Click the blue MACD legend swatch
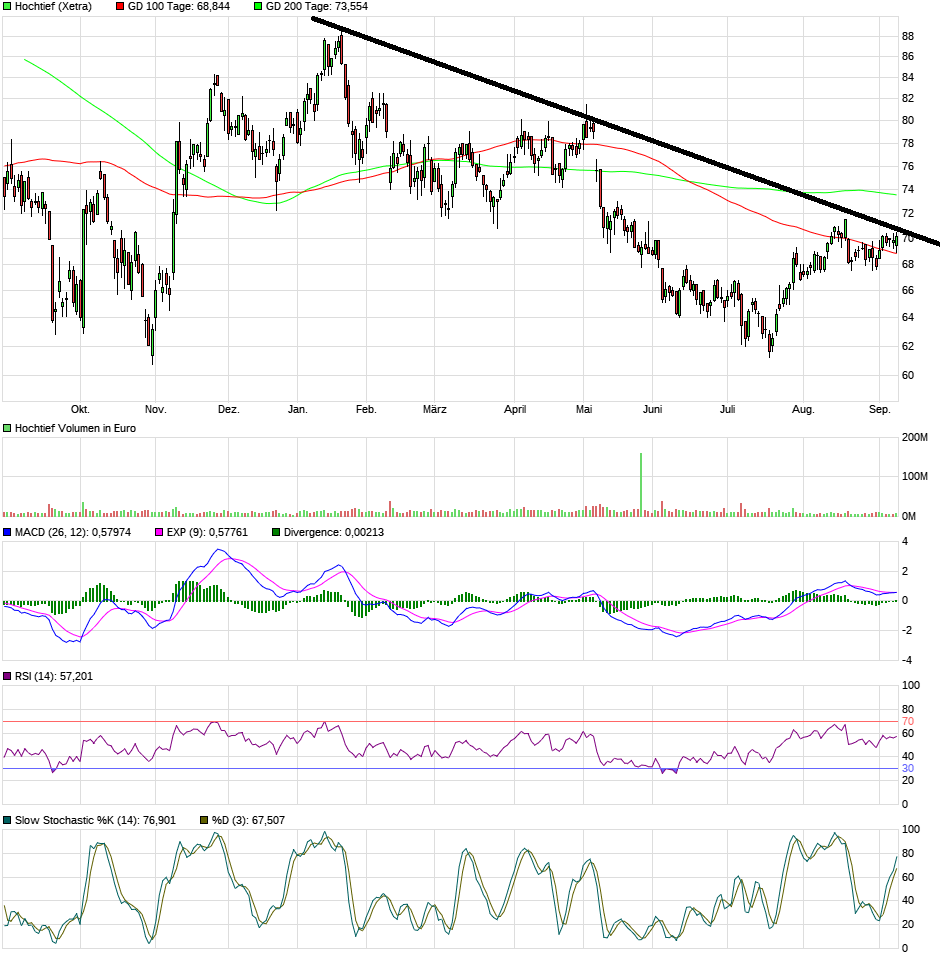 pyautogui.click(x=7, y=532)
